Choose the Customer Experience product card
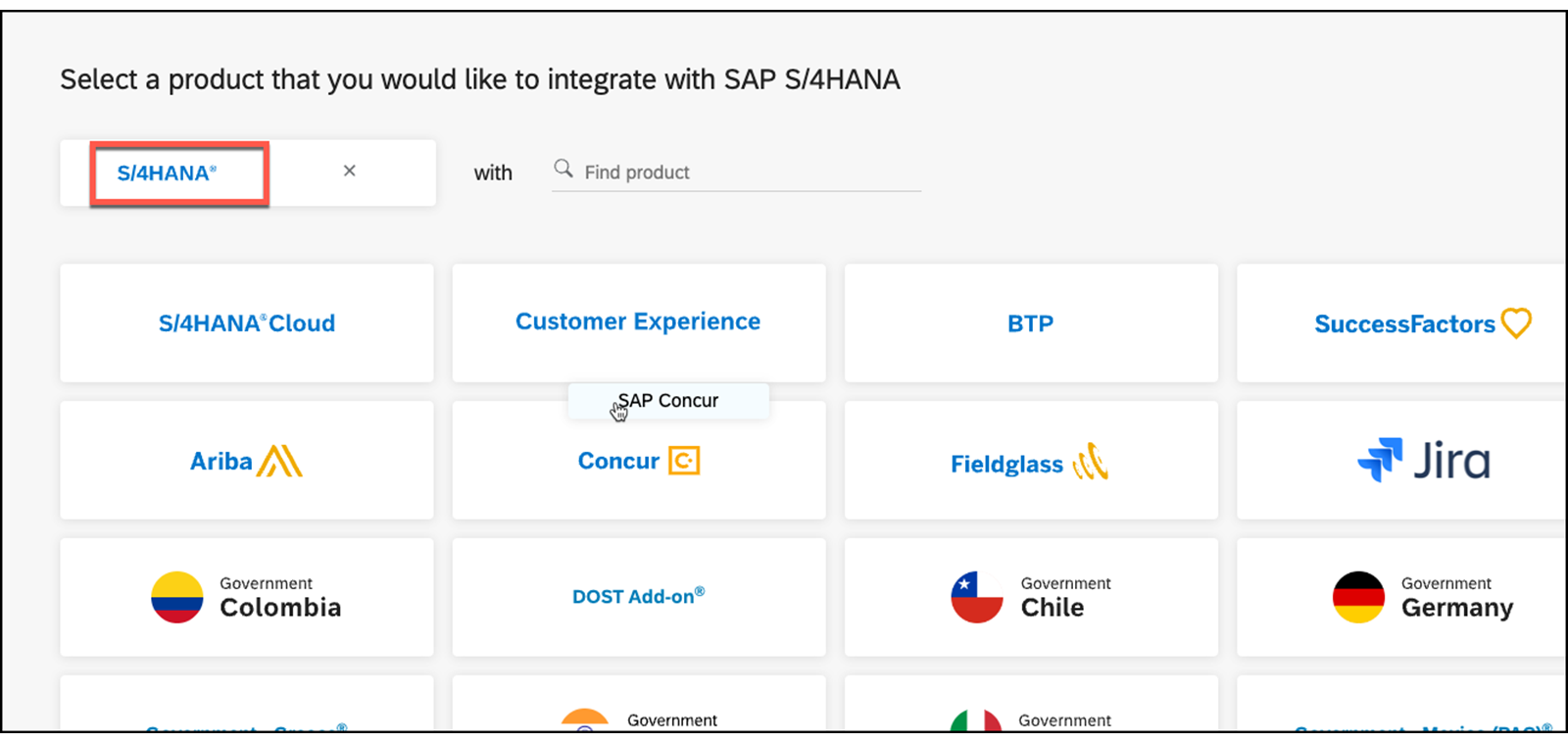 point(639,322)
